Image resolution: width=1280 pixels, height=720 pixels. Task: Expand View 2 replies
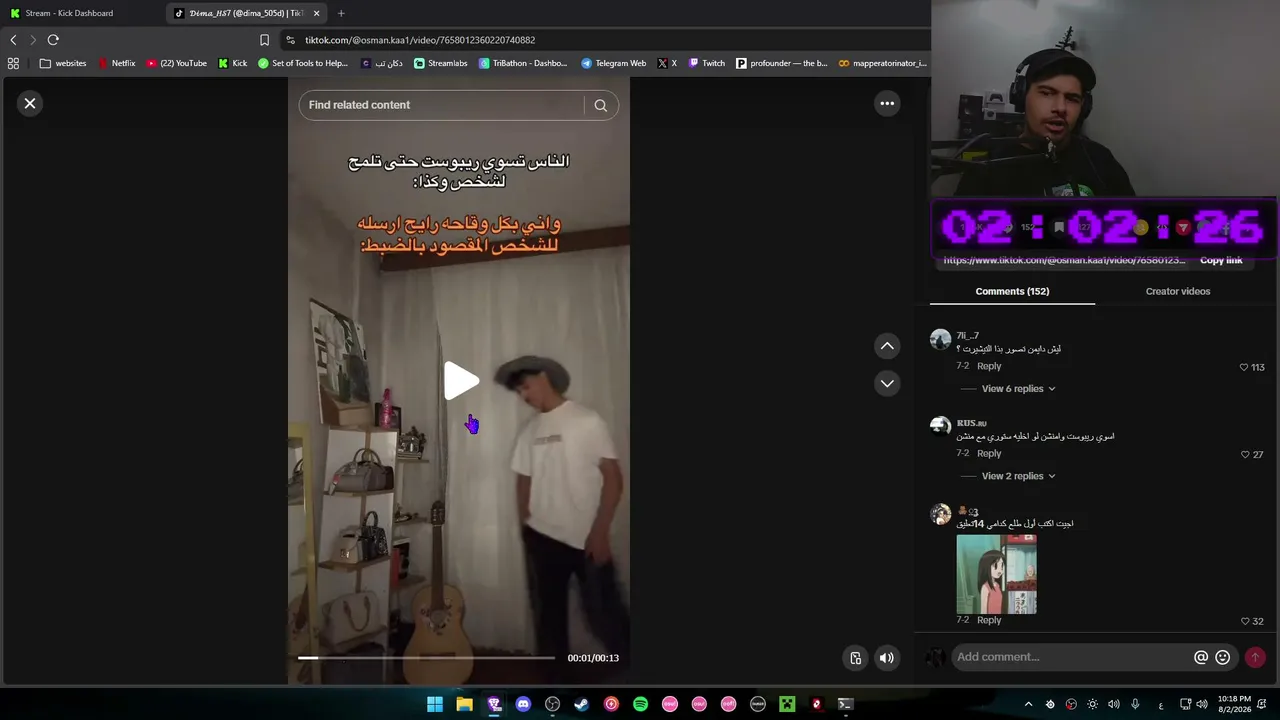coord(1018,476)
